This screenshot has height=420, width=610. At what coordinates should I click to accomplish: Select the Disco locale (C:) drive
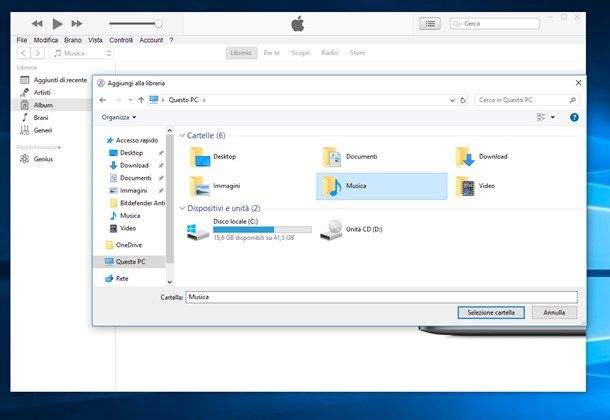click(249, 229)
